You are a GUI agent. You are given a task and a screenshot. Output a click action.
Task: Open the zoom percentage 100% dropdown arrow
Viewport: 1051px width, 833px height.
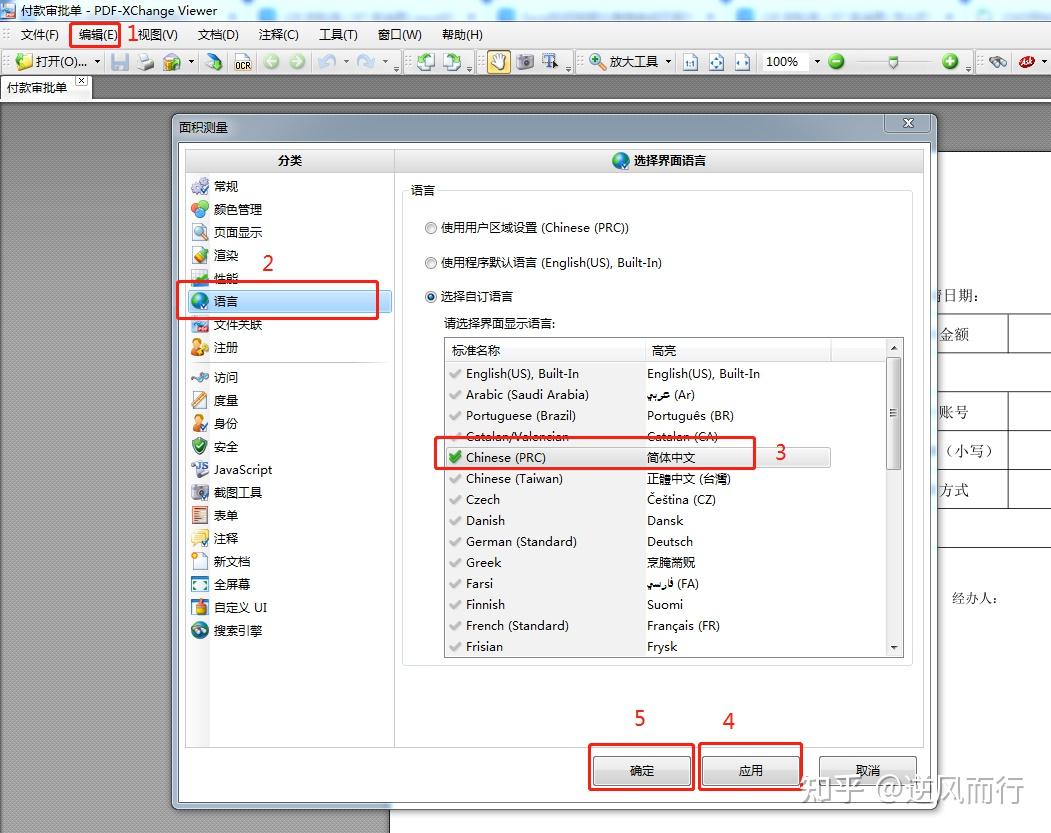pyautogui.click(x=817, y=62)
